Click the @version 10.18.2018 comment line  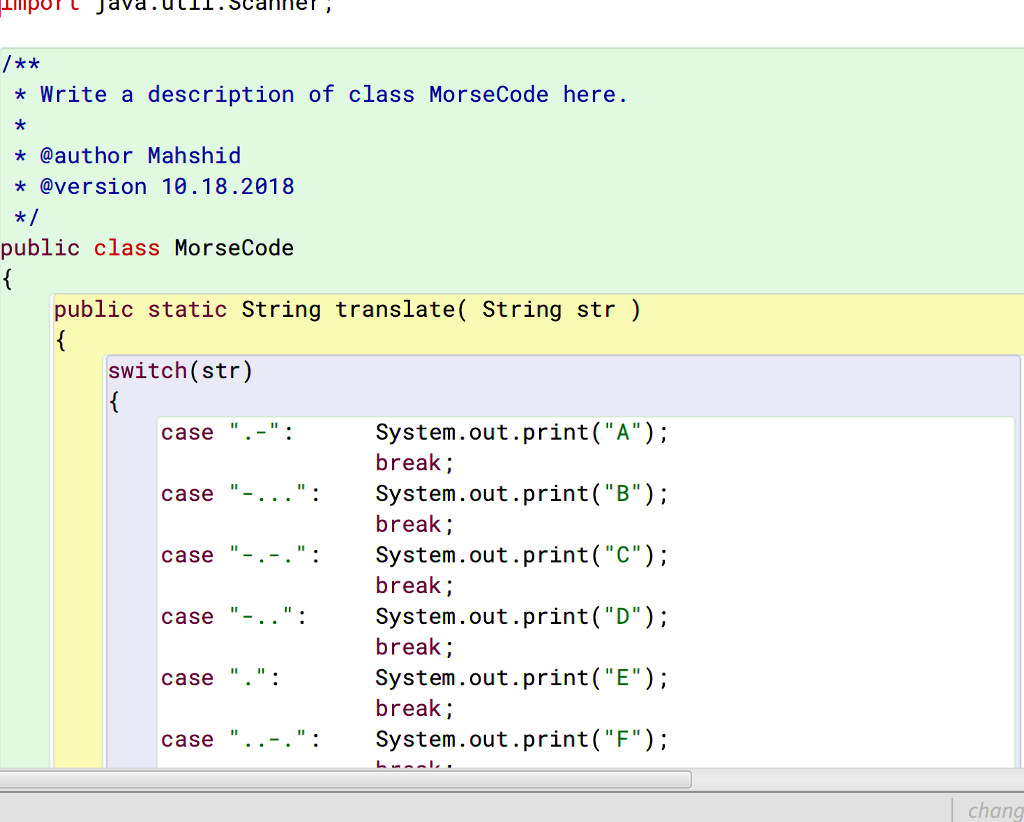[x=153, y=186]
